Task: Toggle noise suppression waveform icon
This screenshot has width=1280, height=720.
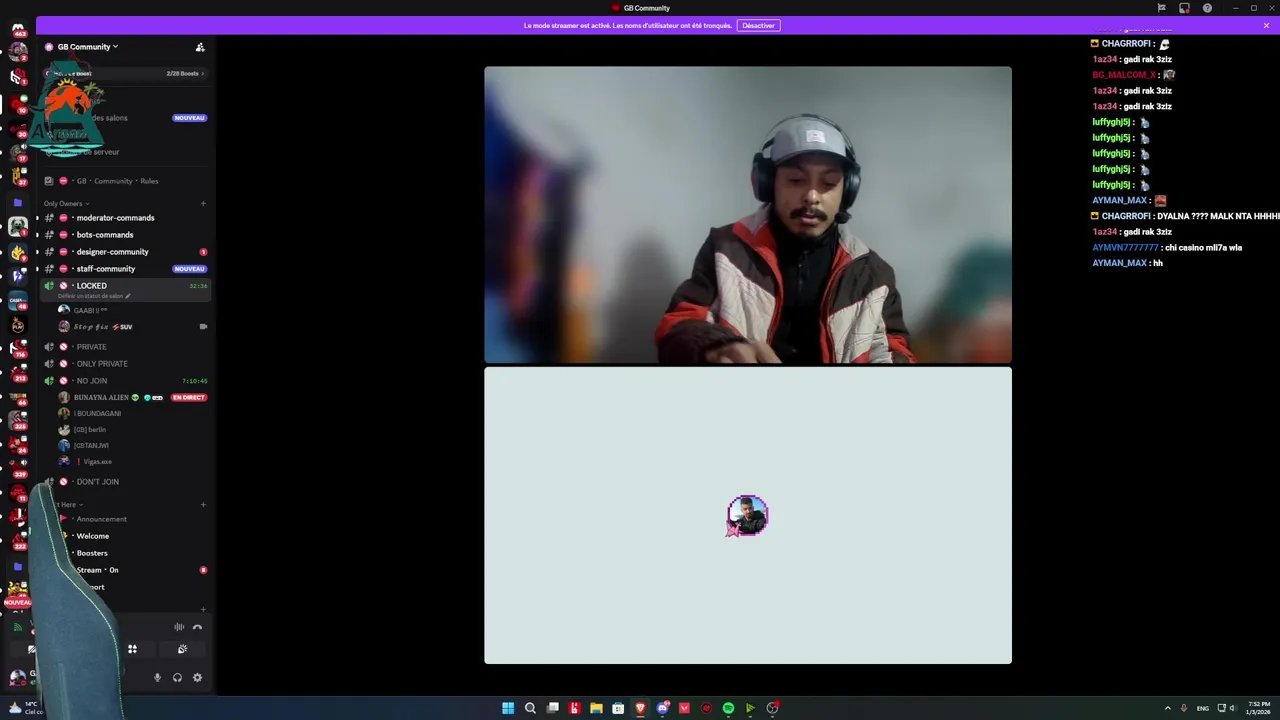Action: pyautogui.click(x=179, y=627)
